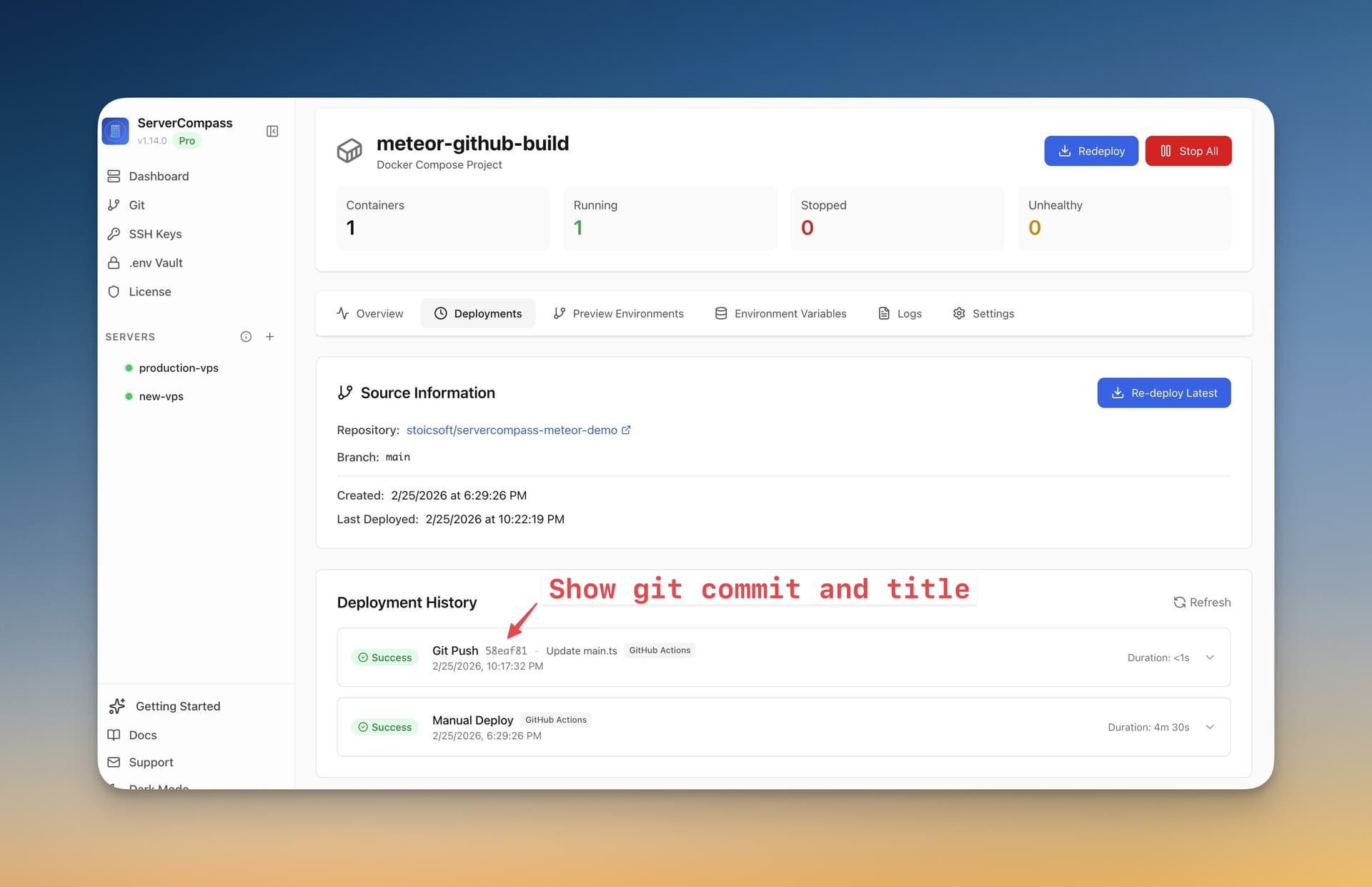The image size is (1372, 887).
Task: Collapse the ServerCompass sidebar
Action: [272, 131]
